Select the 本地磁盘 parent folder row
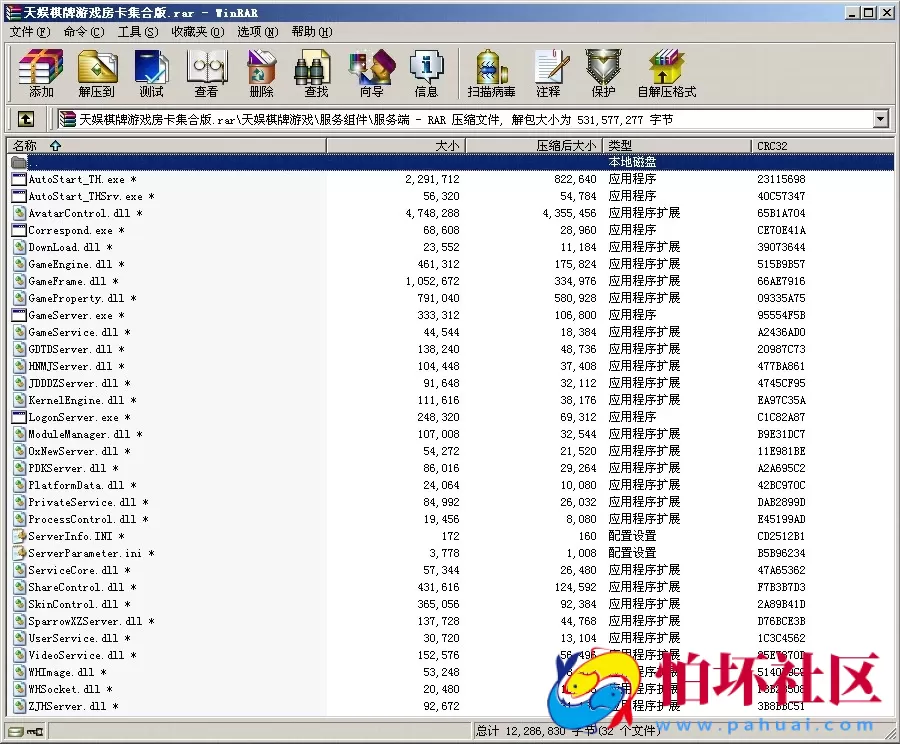This screenshot has width=900, height=744. tap(100, 162)
